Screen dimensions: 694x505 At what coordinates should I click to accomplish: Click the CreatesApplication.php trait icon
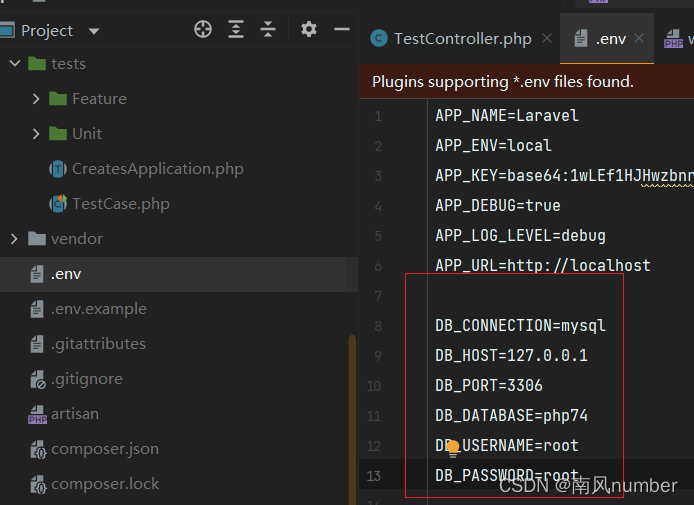58,169
